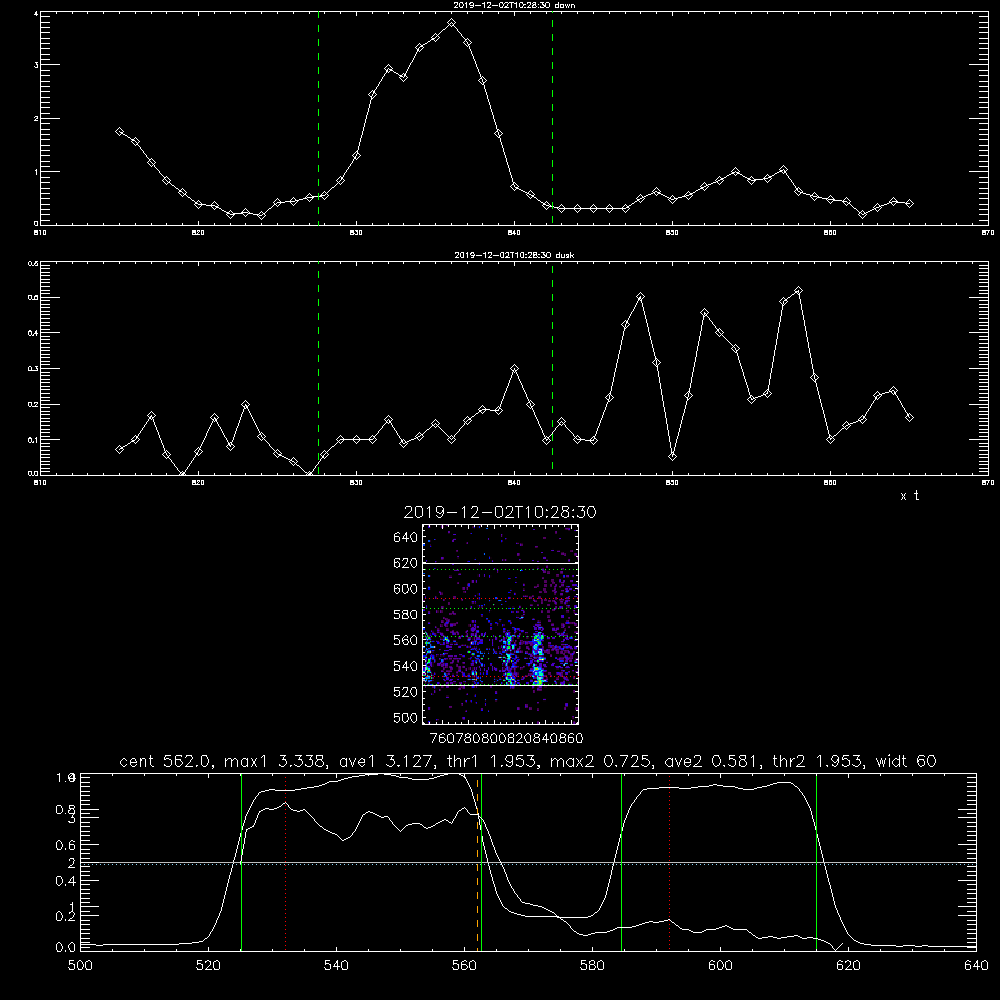Click the right green dashed line in dusk plot
The height and width of the screenshot is (1000, 1000).
point(552,370)
